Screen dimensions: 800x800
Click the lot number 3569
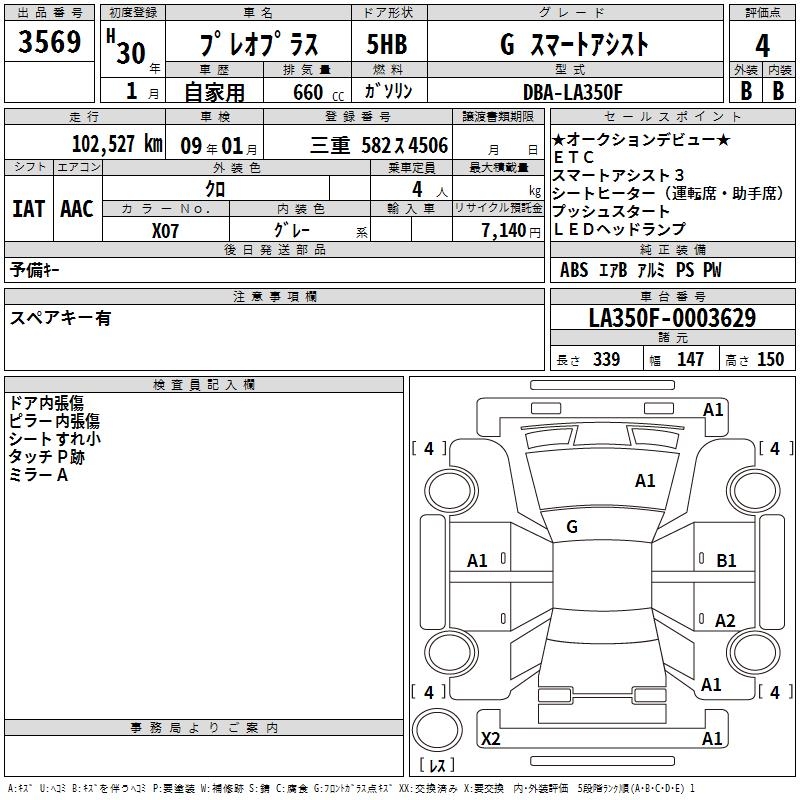(x=50, y=44)
